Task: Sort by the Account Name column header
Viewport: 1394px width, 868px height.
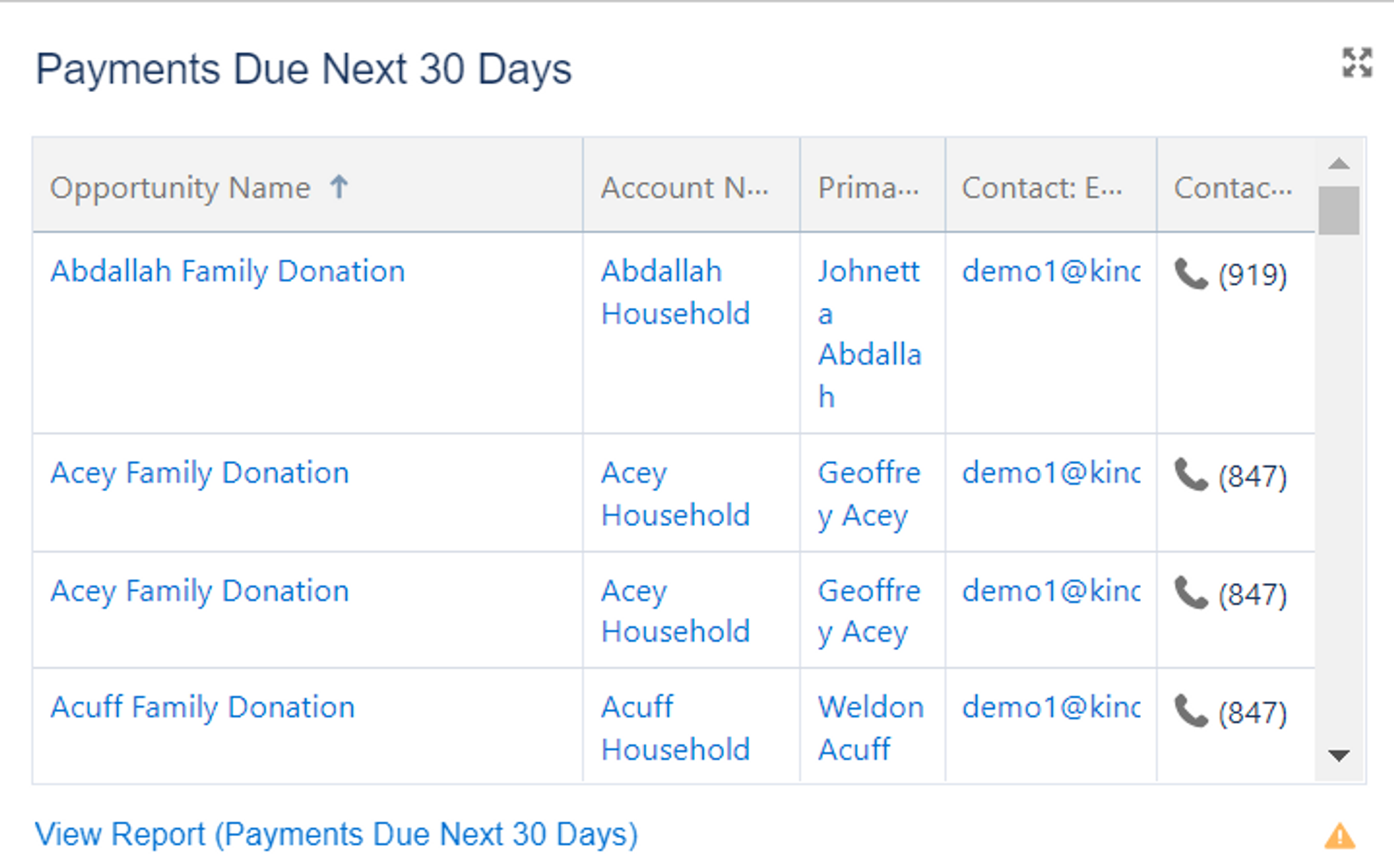Action: 684,188
